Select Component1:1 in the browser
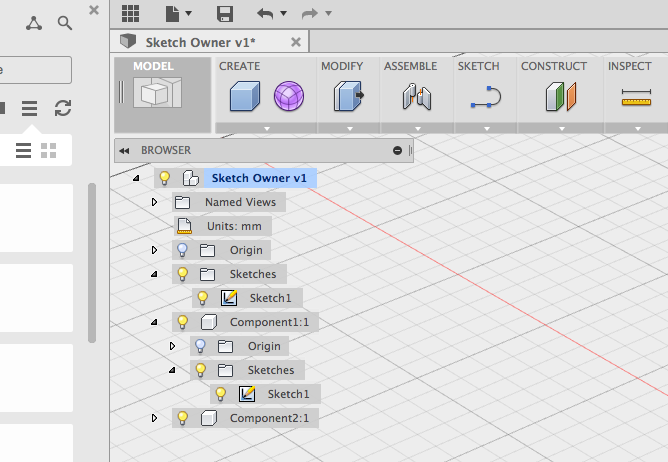The image size is (668, 462). [x=269, y=322]
